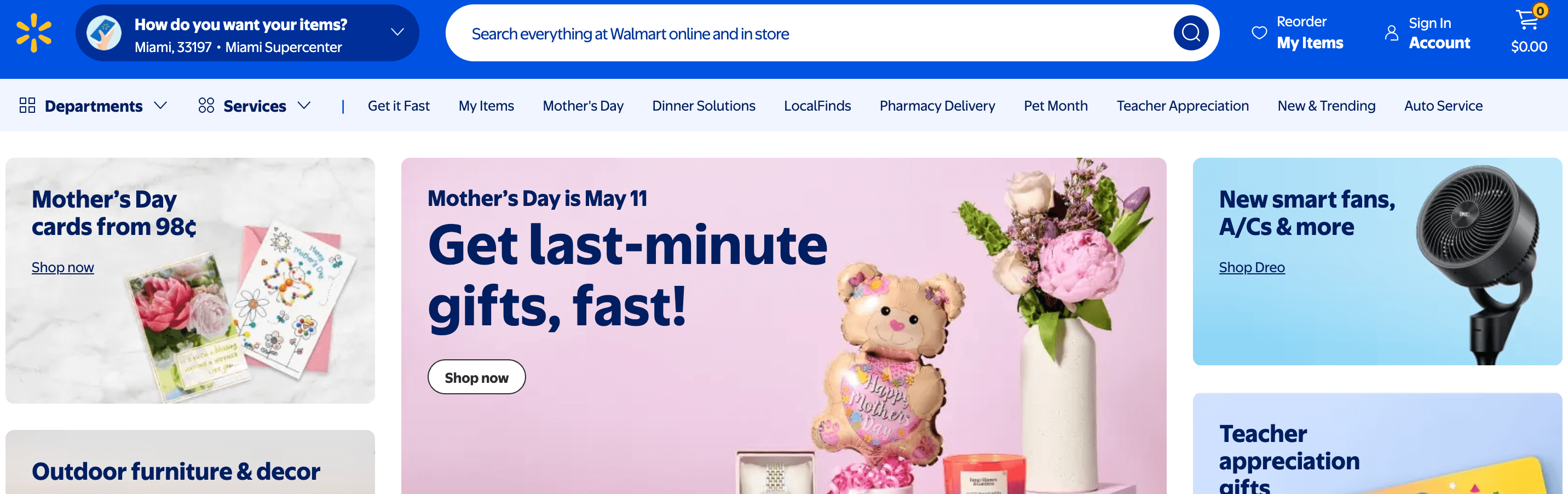Follow the Shop Dreo link
This screenshot has width=1568, height=494.
[1252, 267]
